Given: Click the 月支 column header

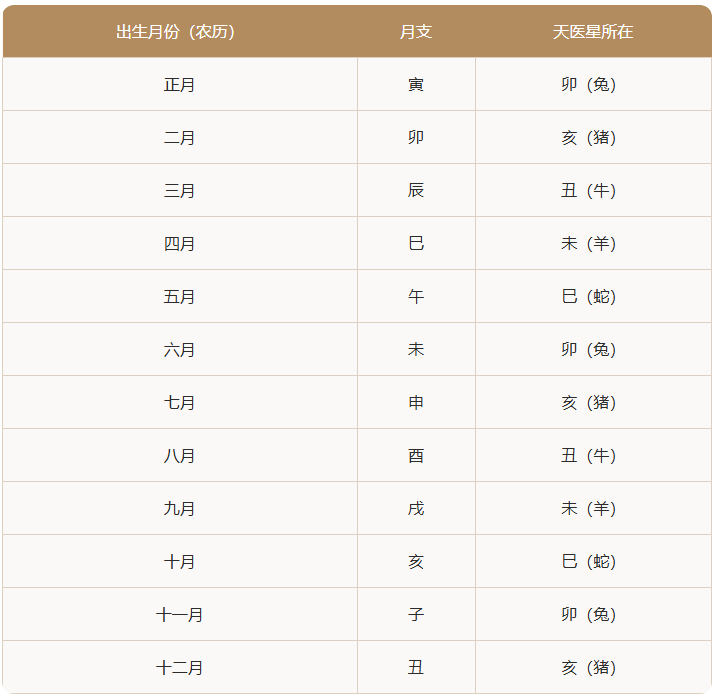Looking at the screenshot, I should (x=416, y=32).
